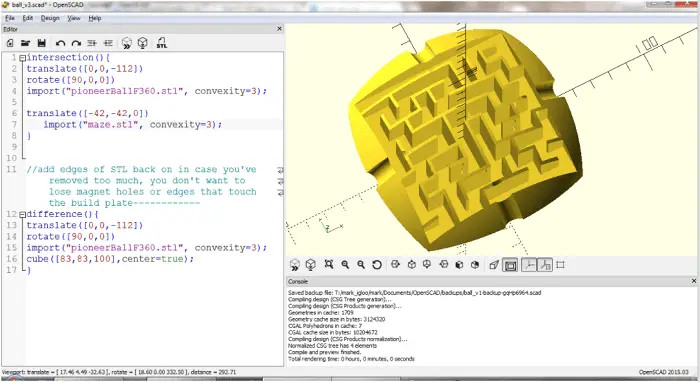Save the file with the floppy icon
Image resolution: width=700 pixels, height=382 pixels.
point(42,43)
